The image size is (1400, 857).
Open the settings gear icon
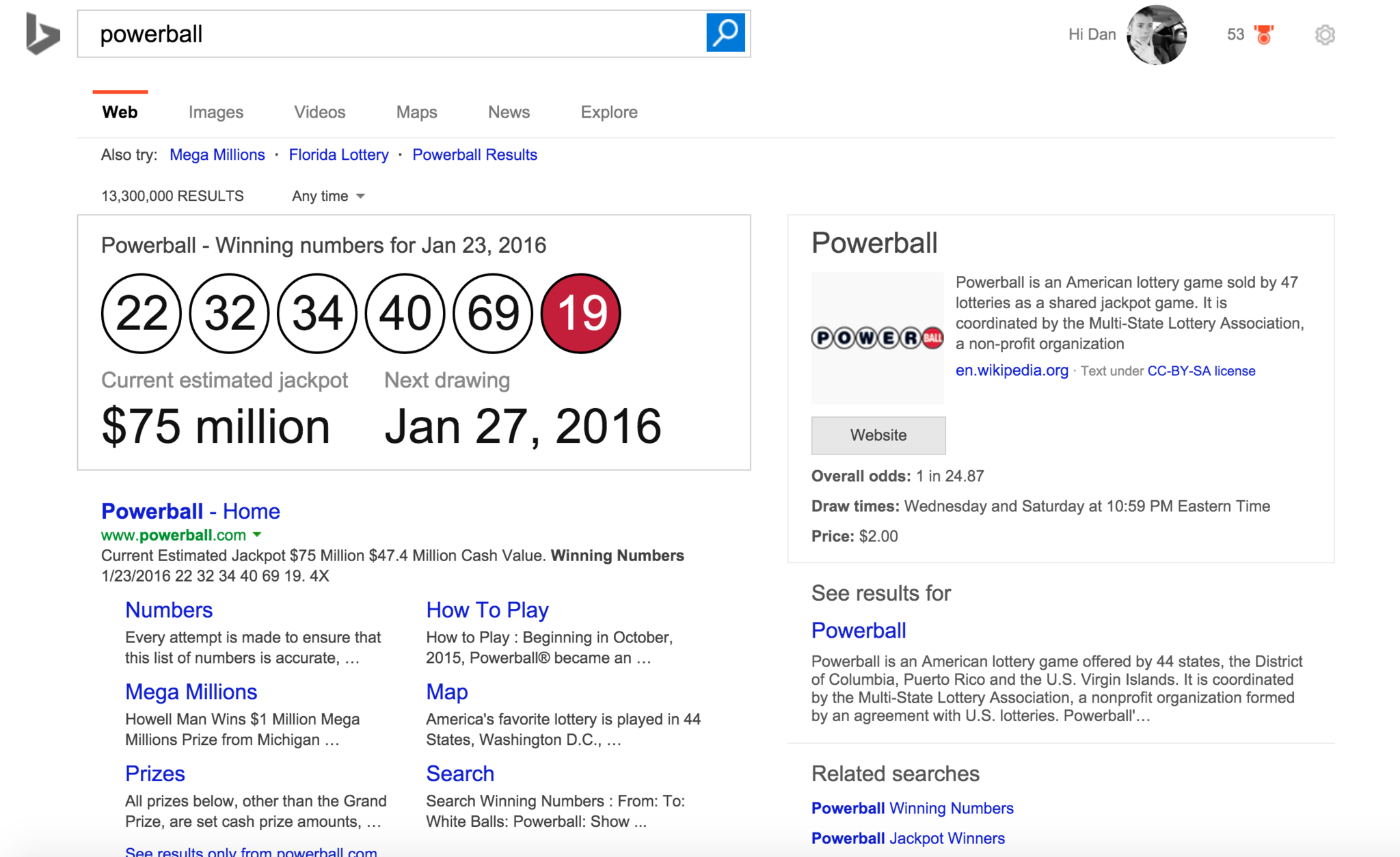[x=1325, y=34]
